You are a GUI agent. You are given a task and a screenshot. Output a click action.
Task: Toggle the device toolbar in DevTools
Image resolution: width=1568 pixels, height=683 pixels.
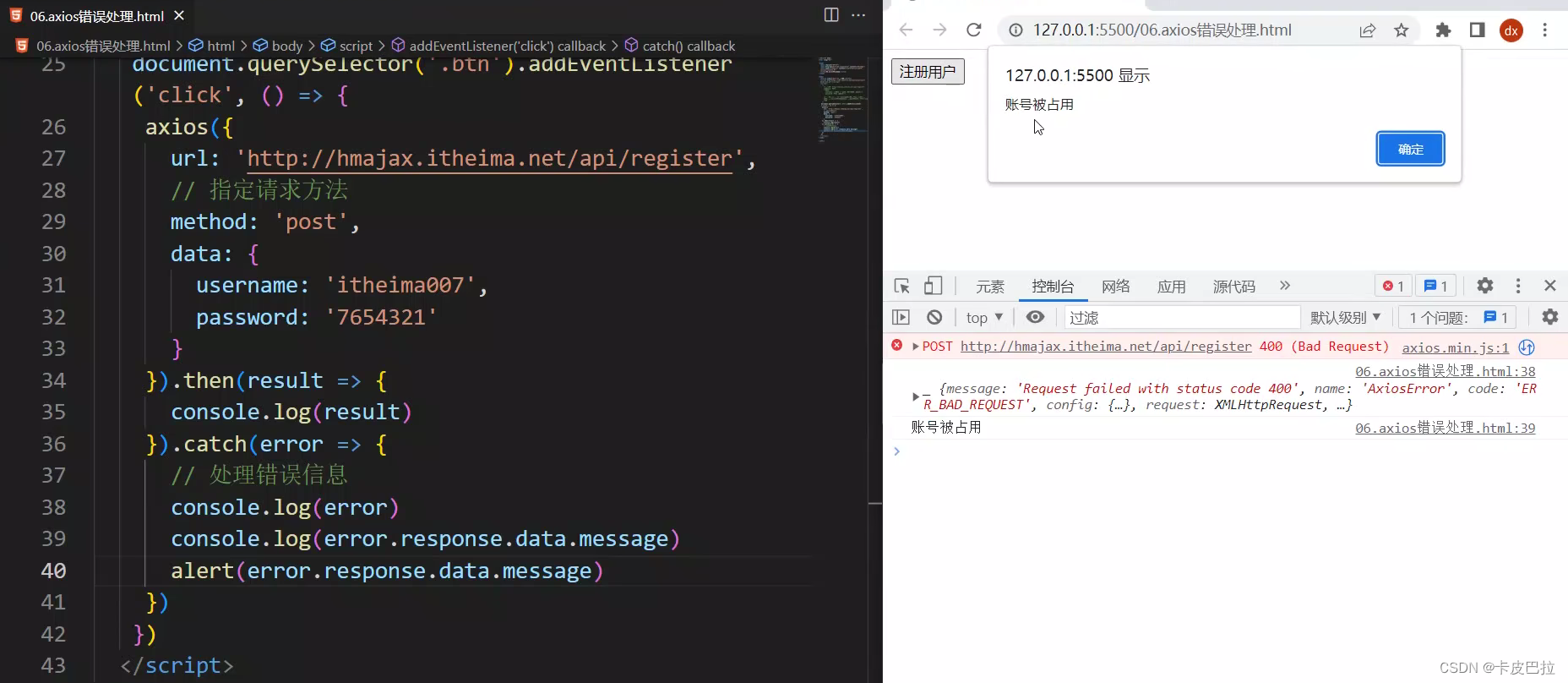coord(933,286)
